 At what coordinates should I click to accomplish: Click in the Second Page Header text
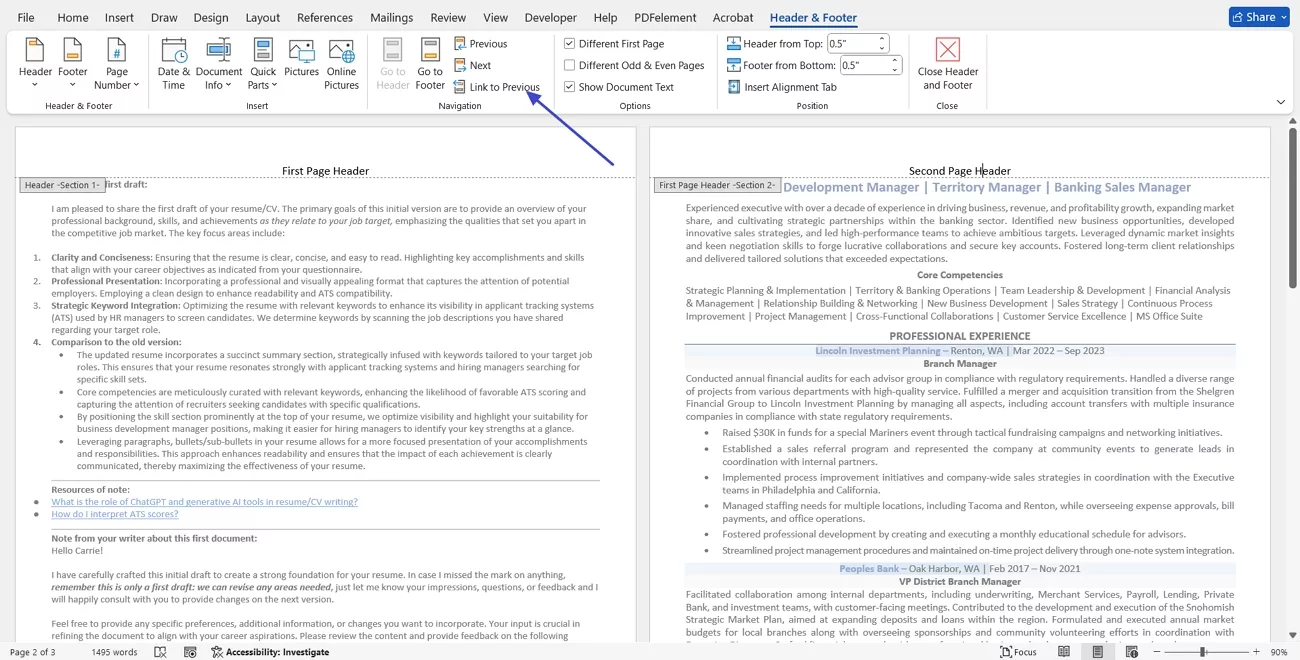[x=959, y=171]
